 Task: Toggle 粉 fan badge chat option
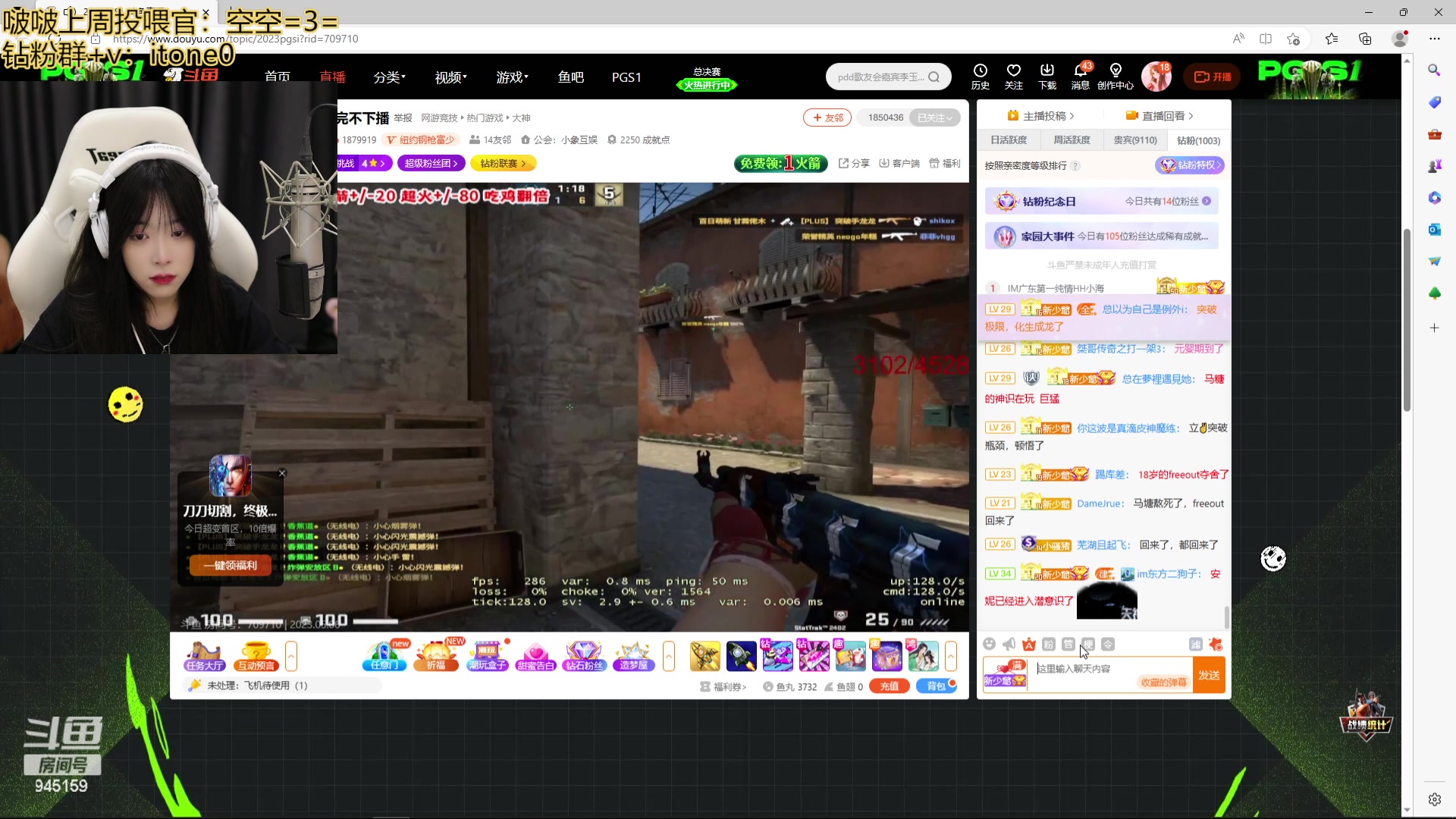[x=1048, y=644]
